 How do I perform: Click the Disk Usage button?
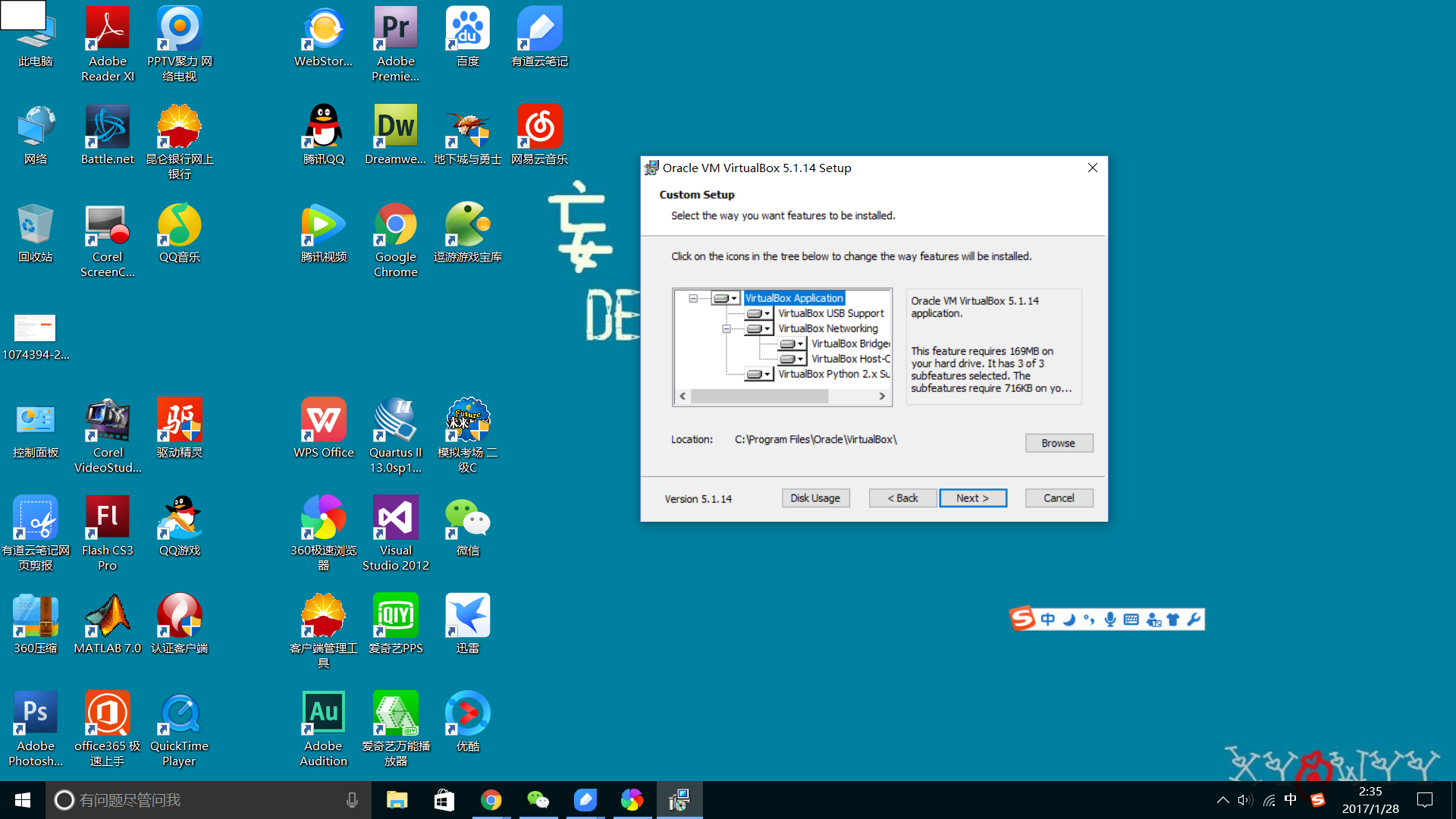pos(815,498)
